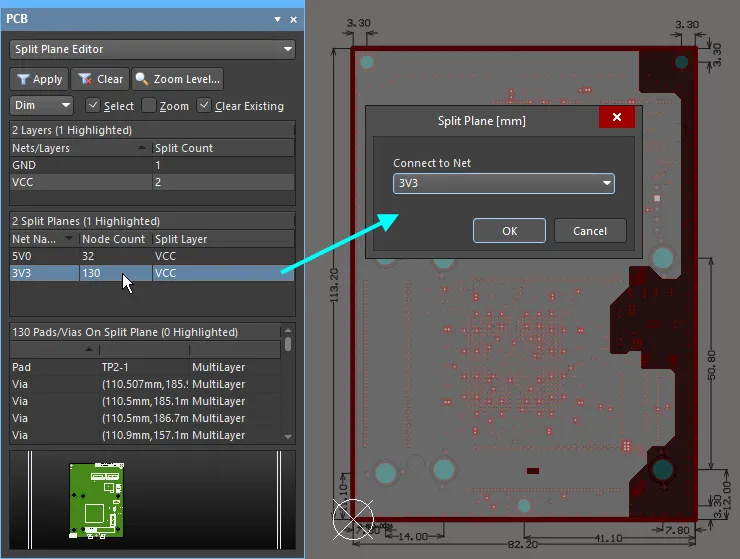Toggle the Select checkbox
The height and width of the screenshot is (559, 740).
(x=93, y=105)
